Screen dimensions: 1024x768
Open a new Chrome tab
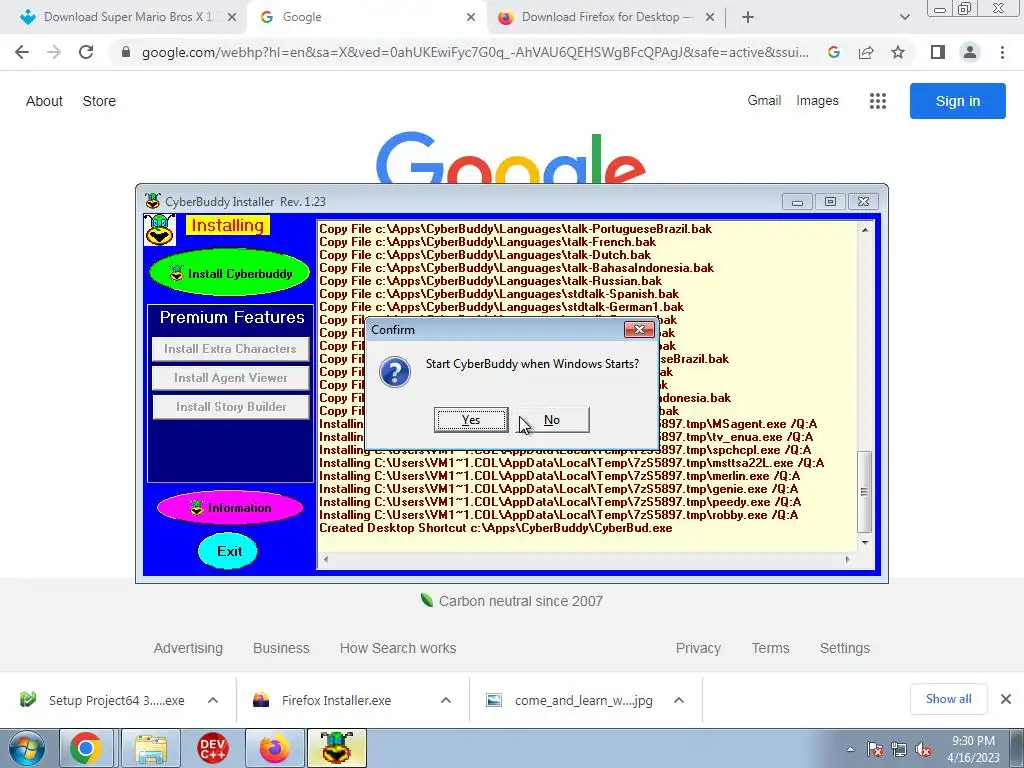[x=748, y=18]
